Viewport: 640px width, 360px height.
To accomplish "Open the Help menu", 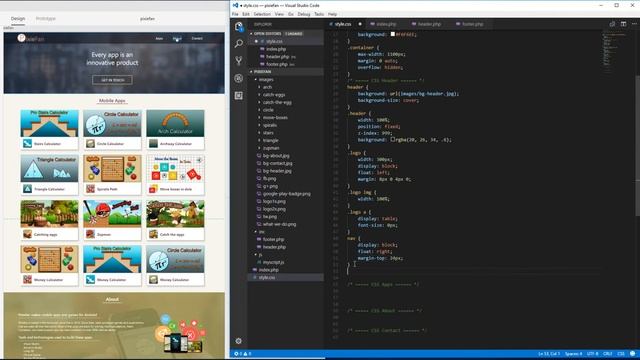I will 333,14.
